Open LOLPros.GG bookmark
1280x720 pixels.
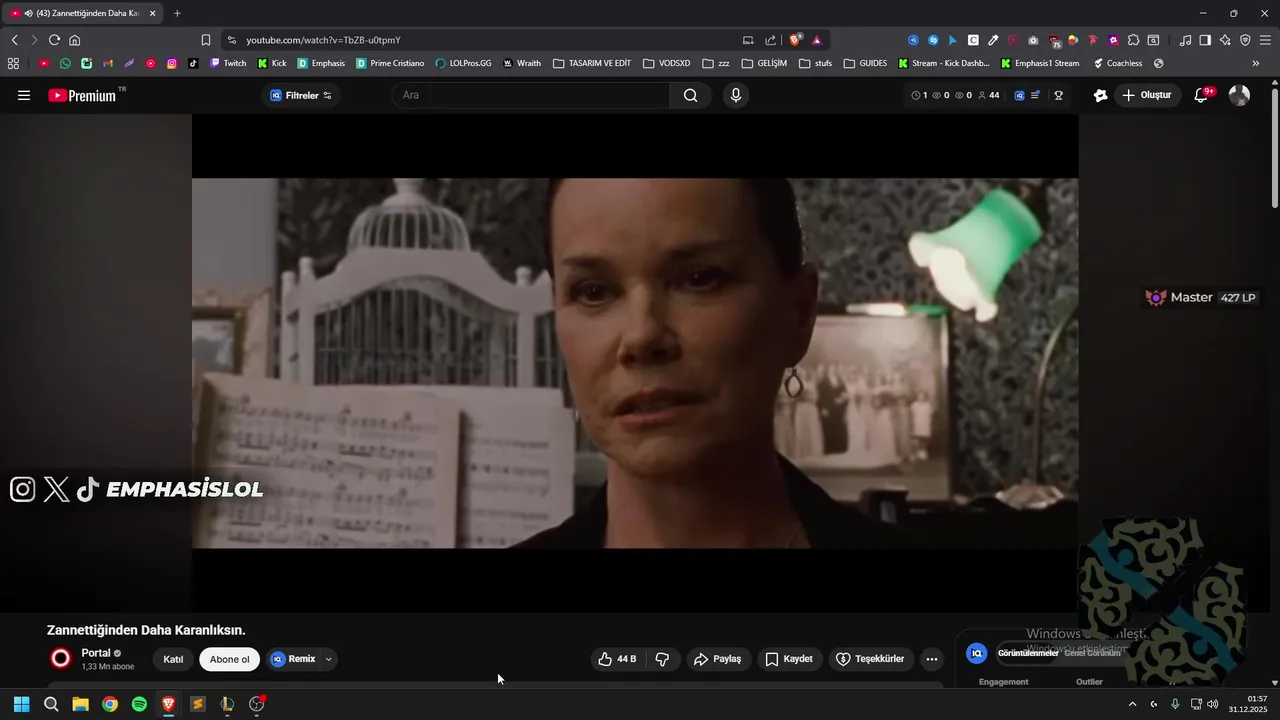pos(463,63)
